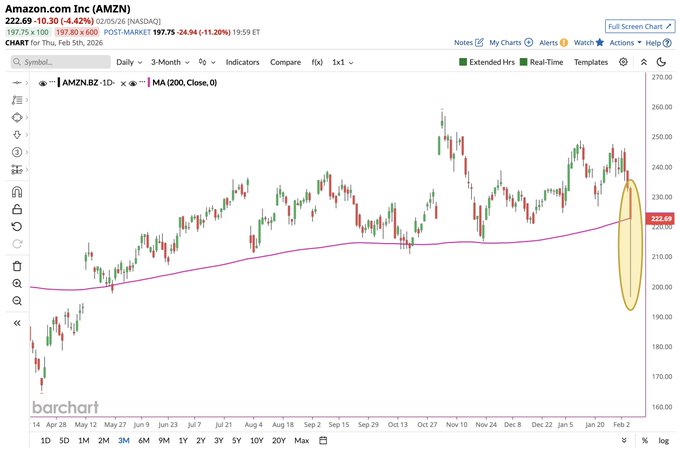Click the double up-arrow collapse icon
680x453 pixels.
pos(644,62)
